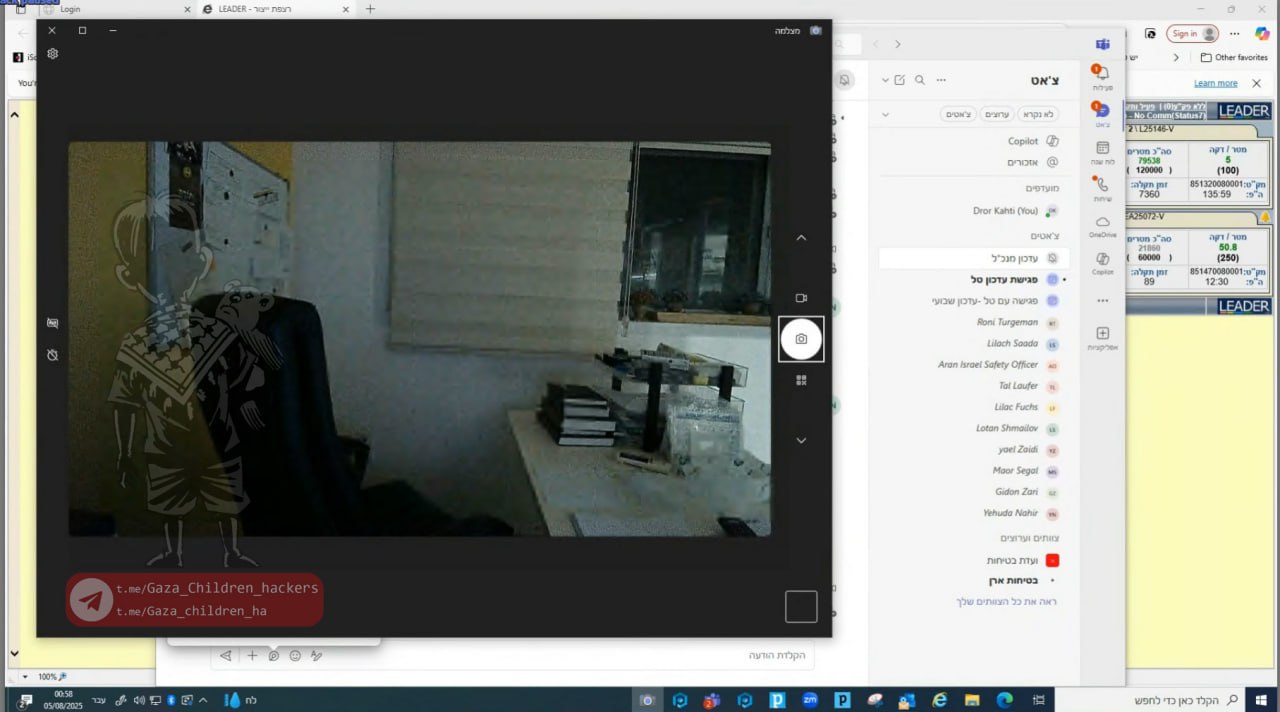The height and width of the screenshot is (712, 1280).
Task: Switch to QR barcode scan mode
Action: click(x=801, y=380)
